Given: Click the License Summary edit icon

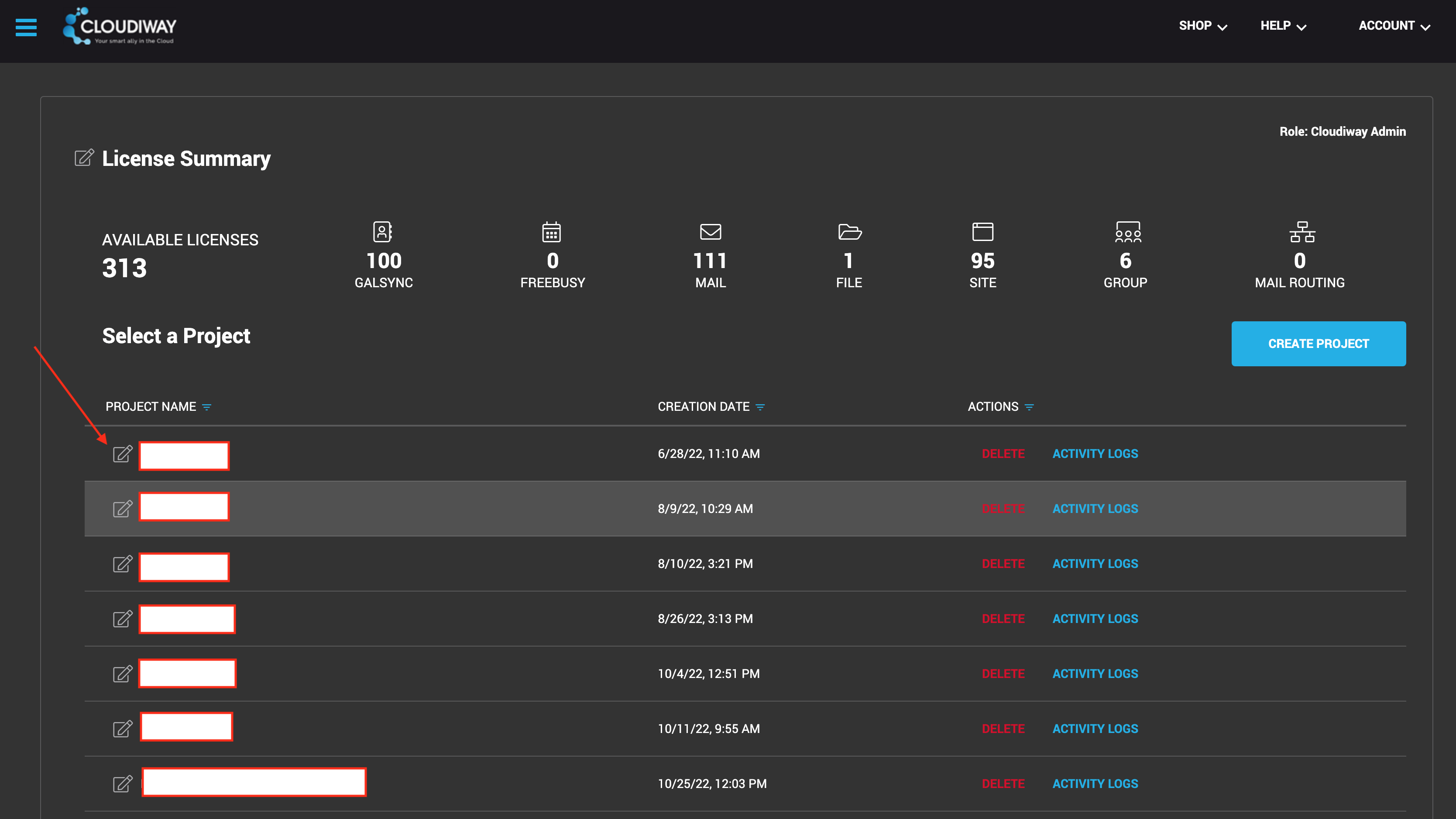Looking at the screenshot, I should click(84, 158).
